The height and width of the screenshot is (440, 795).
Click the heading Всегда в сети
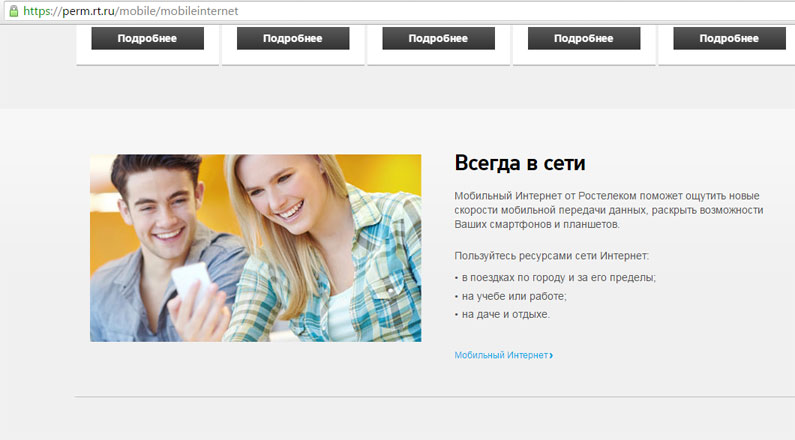(x=519, y=163)
